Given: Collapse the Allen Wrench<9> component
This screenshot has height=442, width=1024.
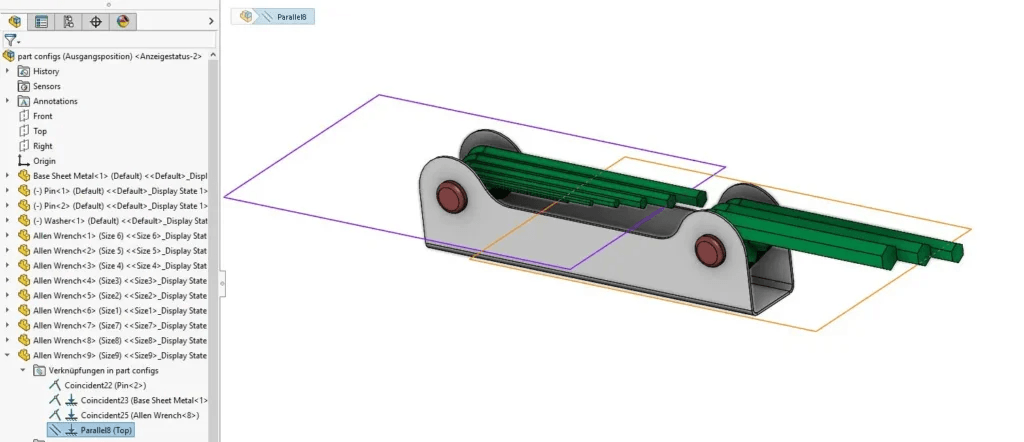Looking at the screenshot, I should (8, 355).
